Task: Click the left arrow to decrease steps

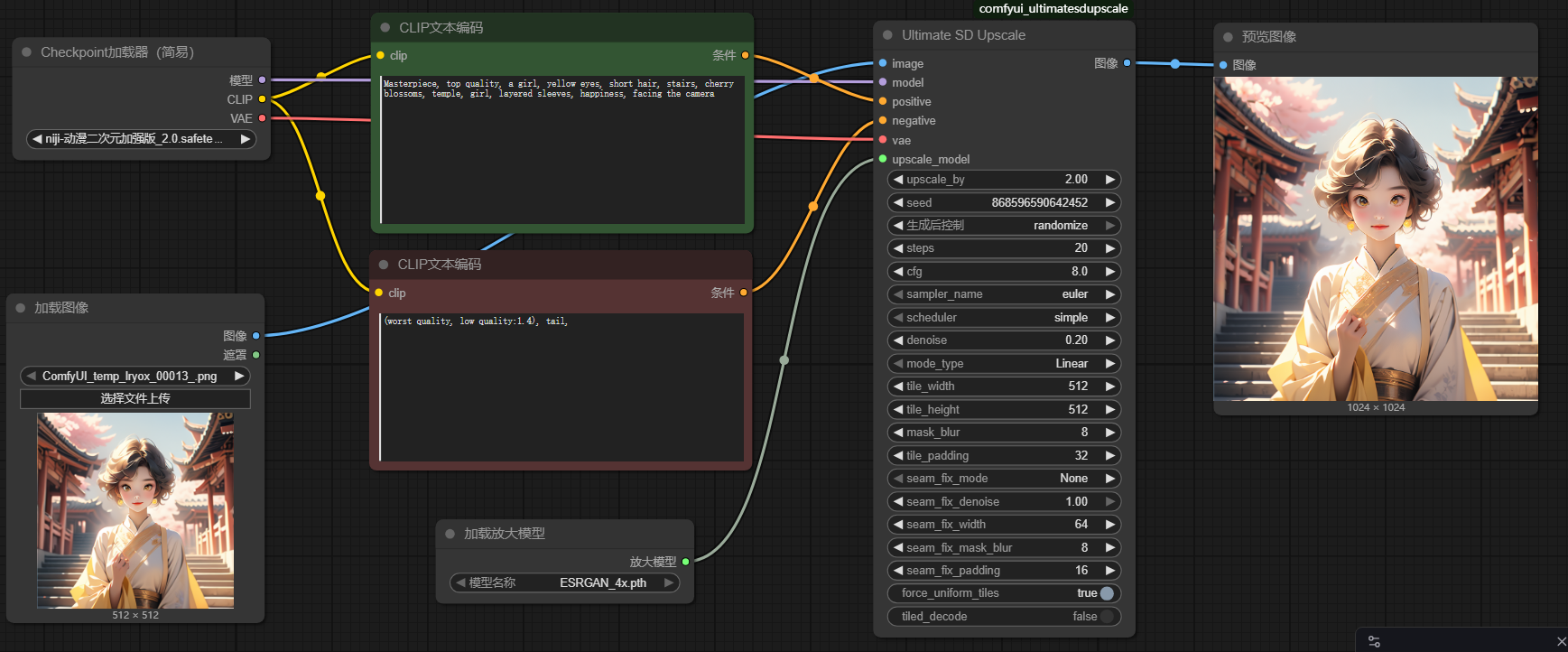Action: 898,248
